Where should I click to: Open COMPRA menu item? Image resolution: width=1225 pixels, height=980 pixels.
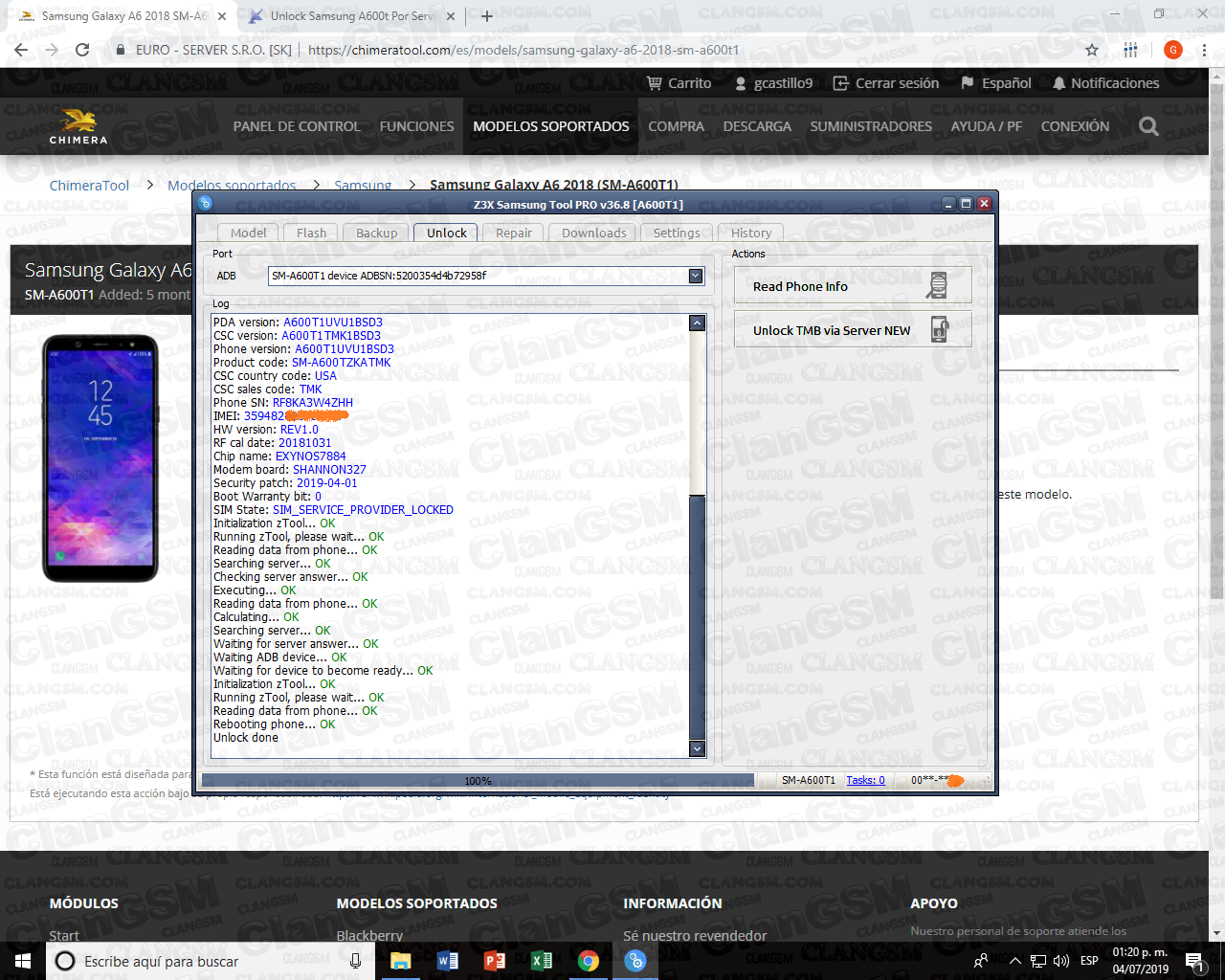tap(676, 126)
